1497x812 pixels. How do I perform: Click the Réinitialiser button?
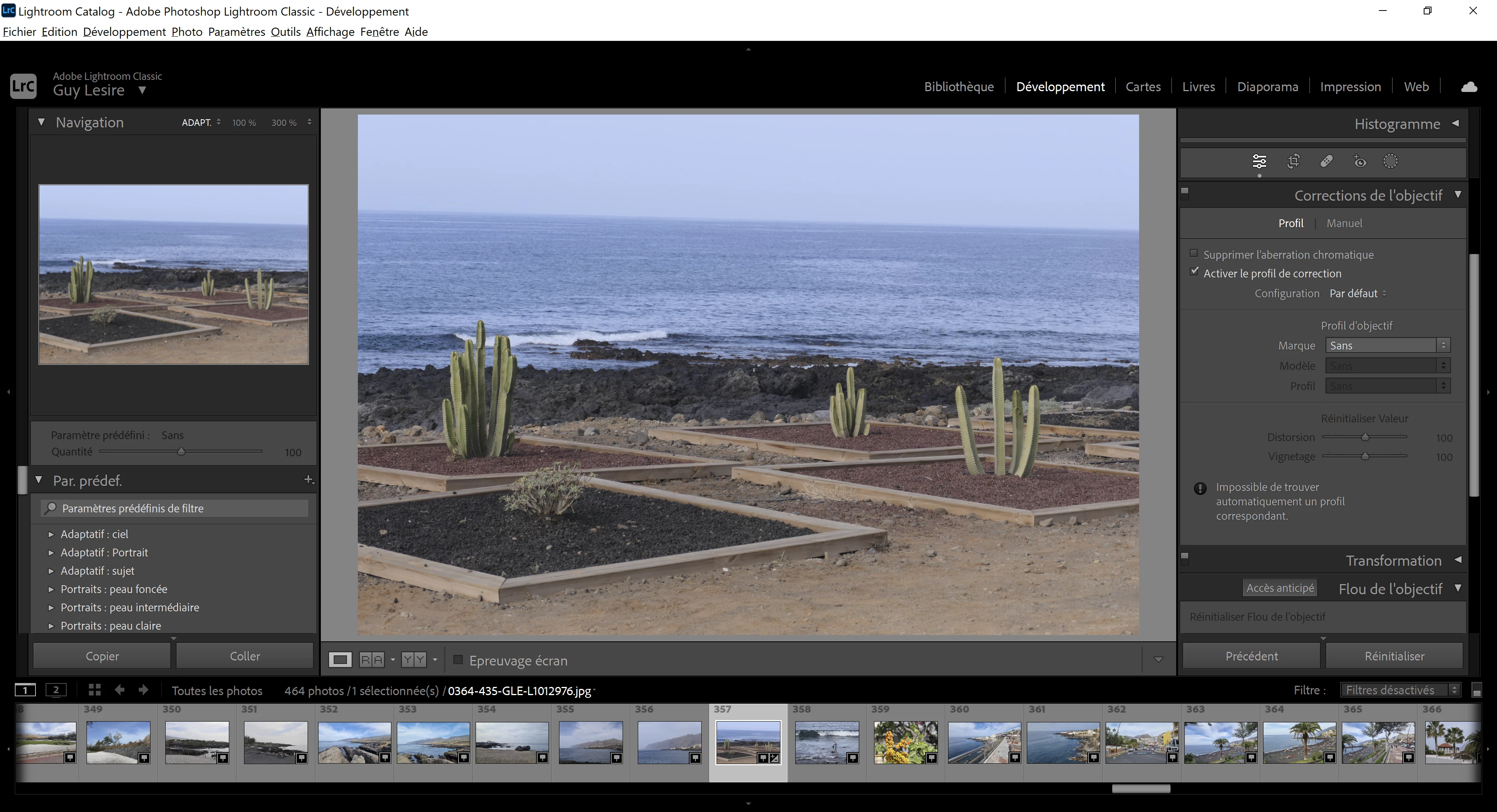(x=1394, y=656)
